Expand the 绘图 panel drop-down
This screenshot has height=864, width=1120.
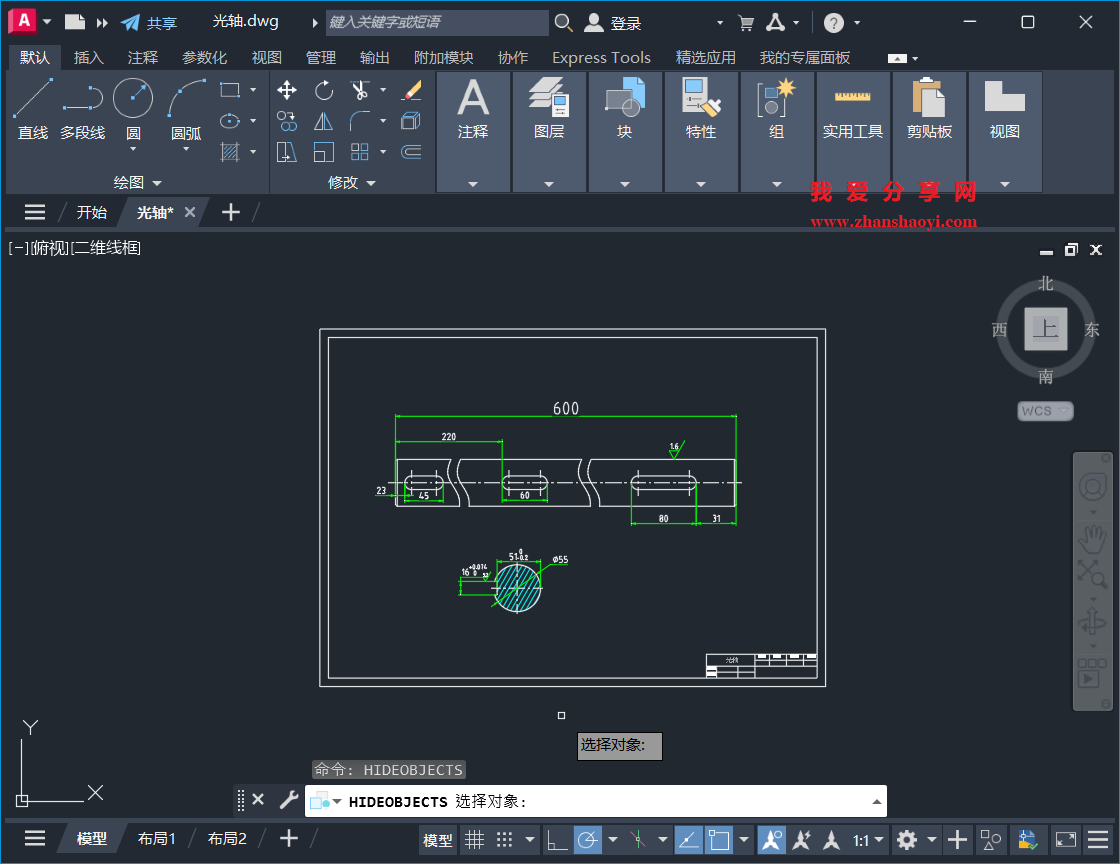[157, 182]
